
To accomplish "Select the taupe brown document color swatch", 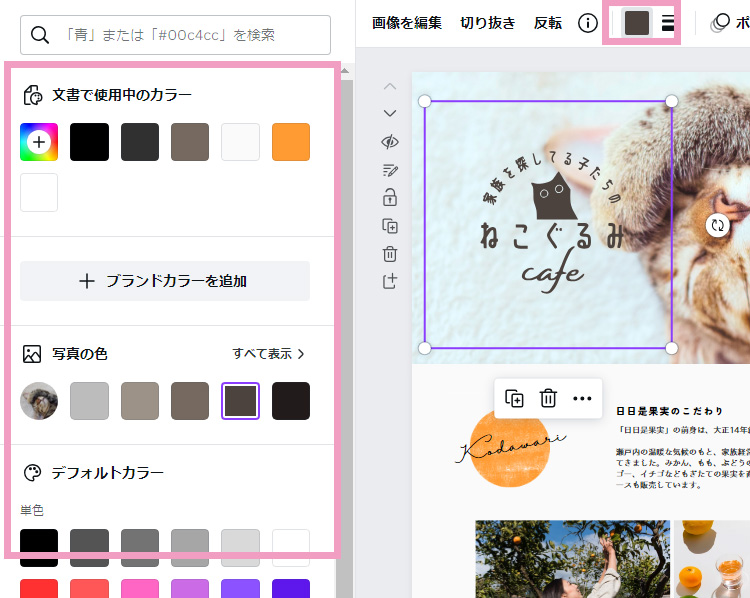I will (x=190, y=142).
